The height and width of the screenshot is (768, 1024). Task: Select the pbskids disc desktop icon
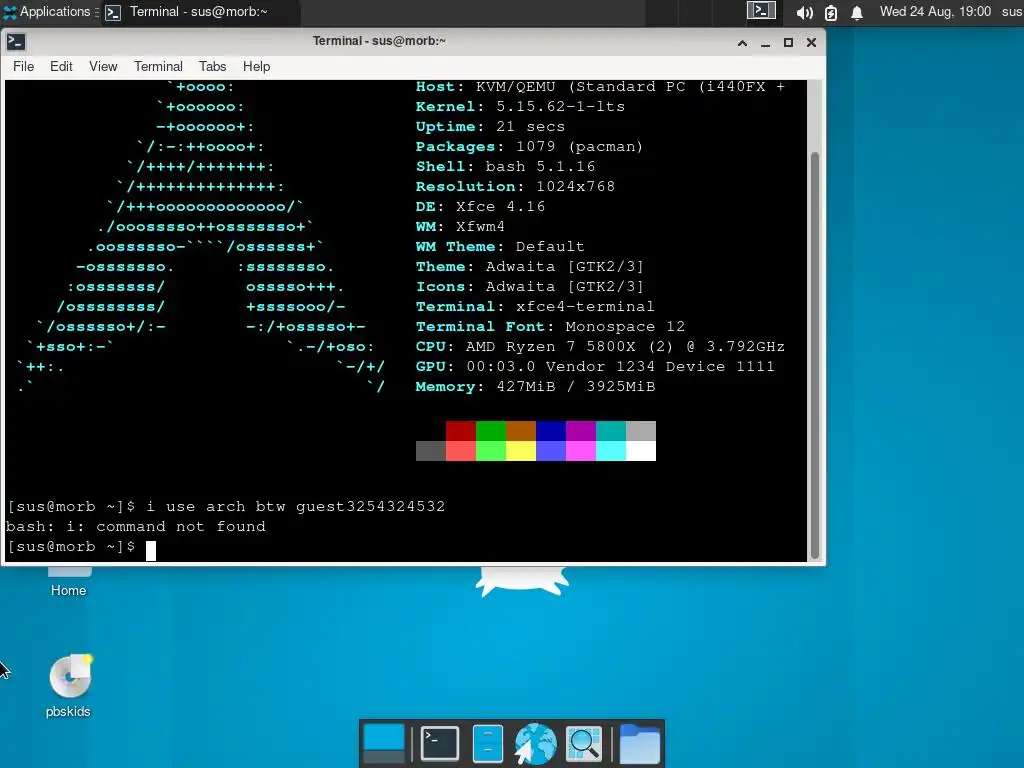click(x=69, y=686)
